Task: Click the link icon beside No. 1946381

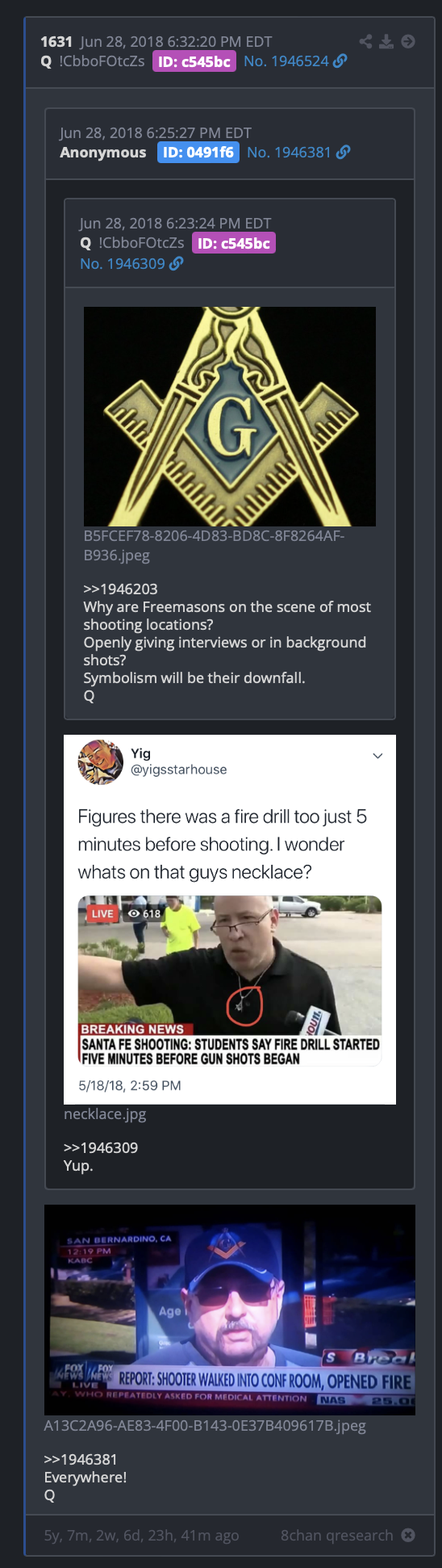Action: (344, 152)
